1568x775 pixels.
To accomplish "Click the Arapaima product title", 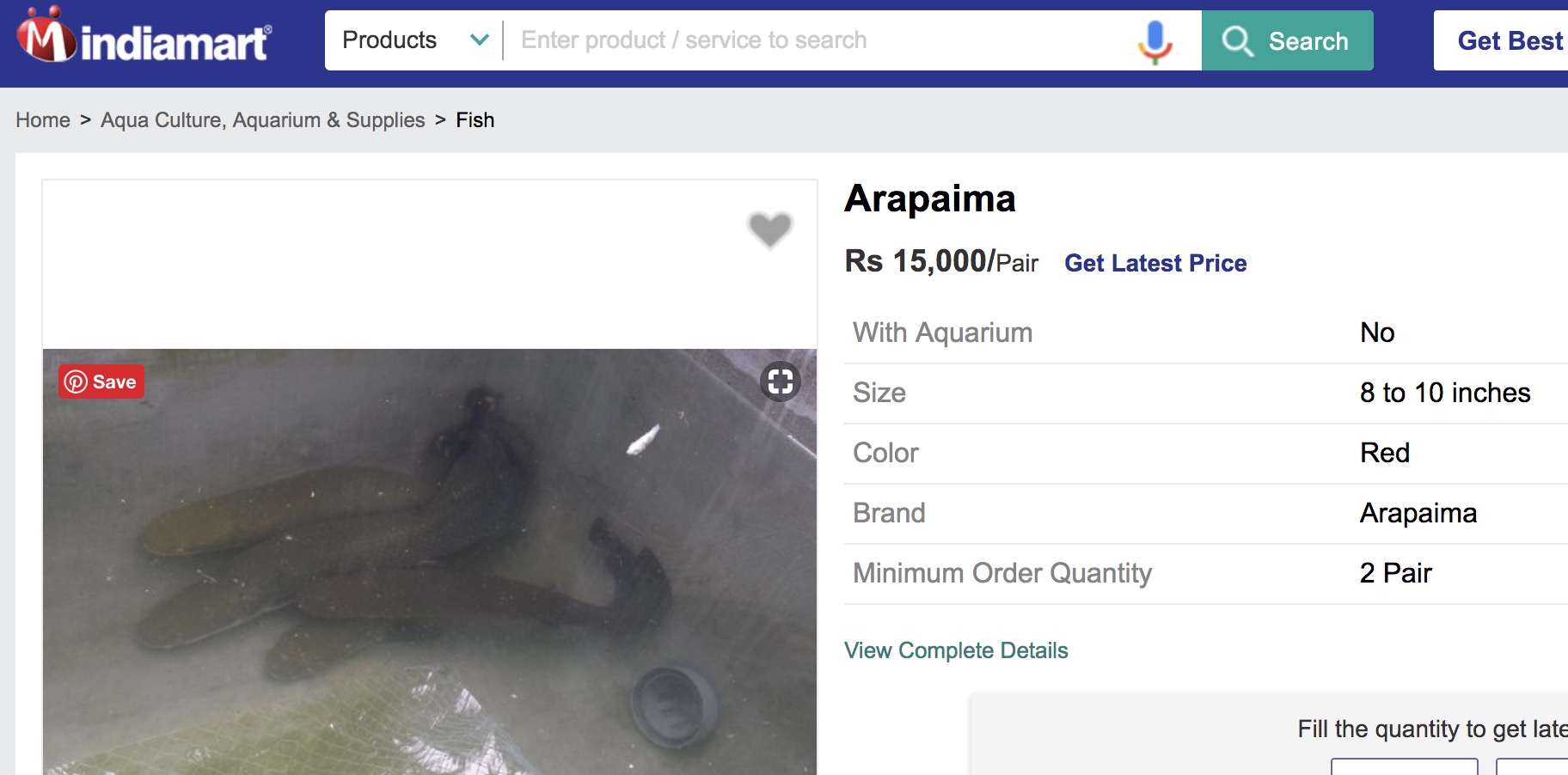I will tap(930, 198).
